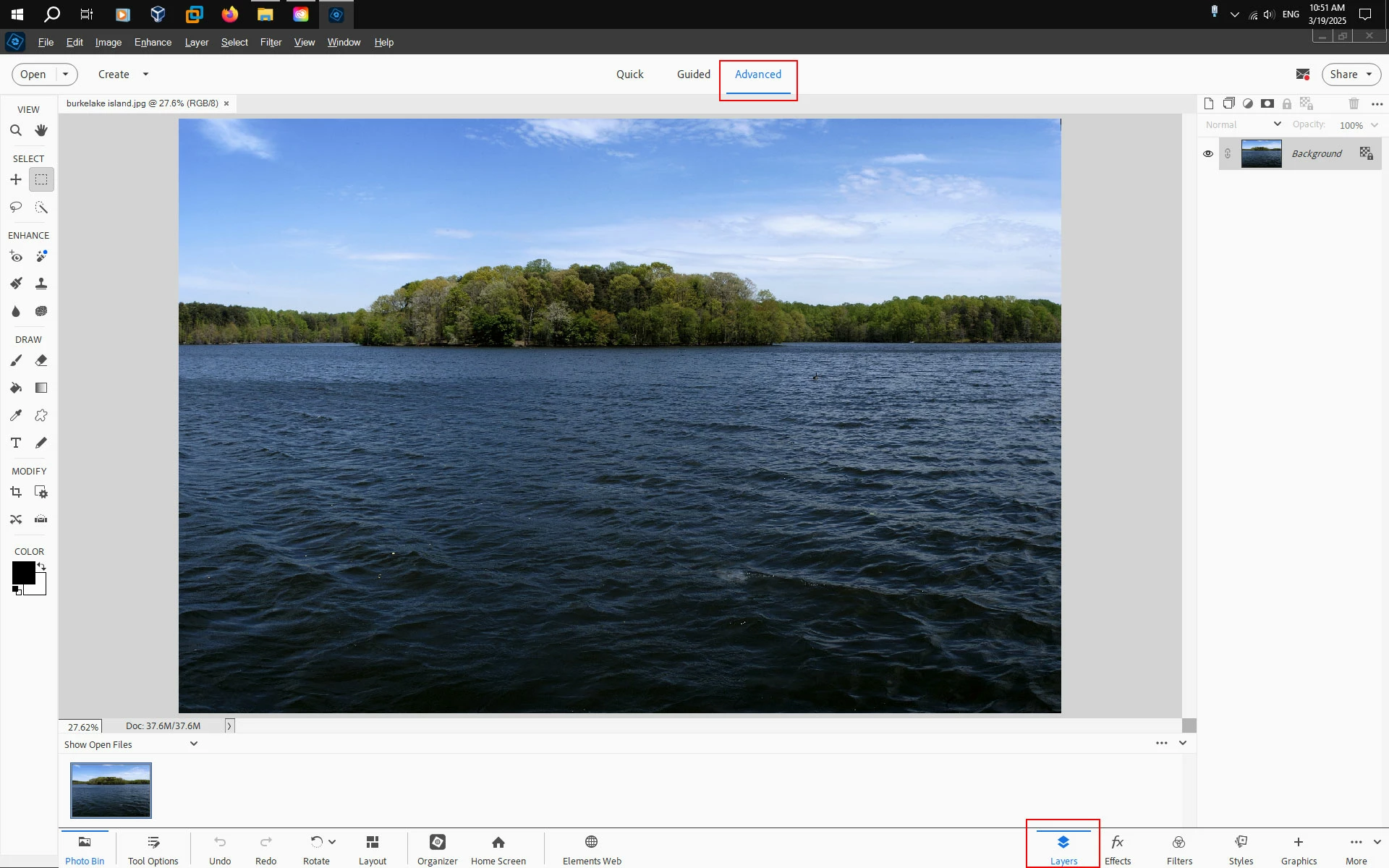This screenshot has width=1389, height=868.
Task: Expand the blend mode Normal dropdown
Action: click(x=1243, y=124)
